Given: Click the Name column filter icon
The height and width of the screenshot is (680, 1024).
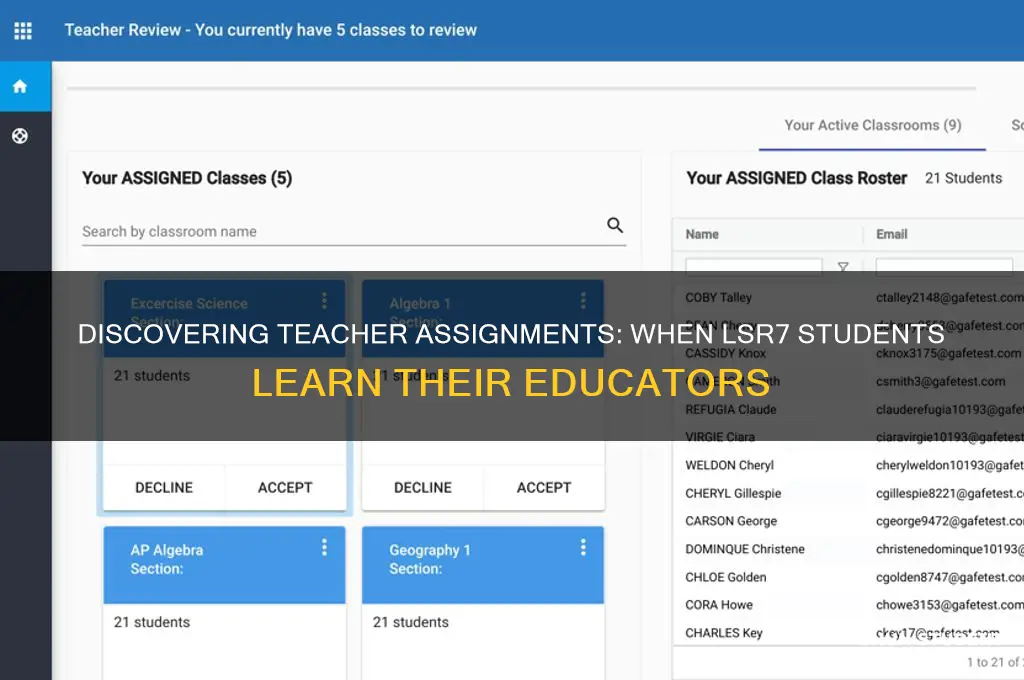Looking at the screenshot, I should [x=843, y=267].
